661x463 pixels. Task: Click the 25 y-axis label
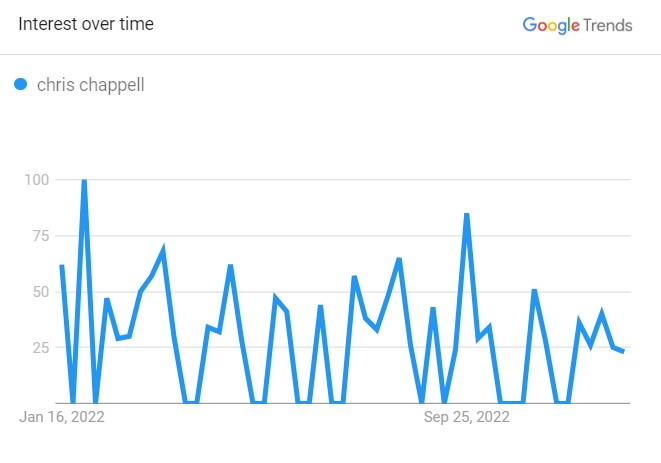(41, 347)
